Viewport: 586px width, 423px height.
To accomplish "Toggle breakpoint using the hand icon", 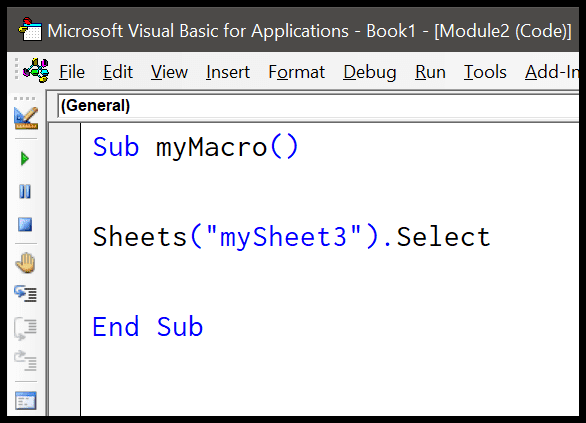I will click(25, 263).
